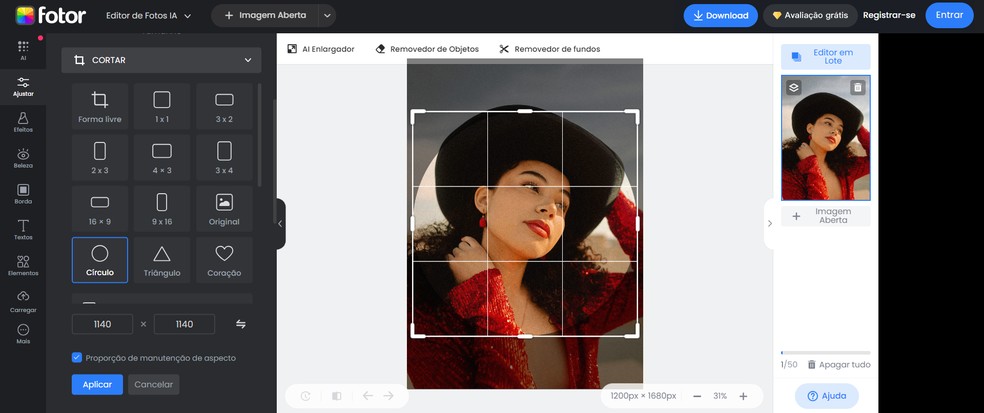
Task: Choose the 2 x 3 crop ratio
Action: pos(100,158)
